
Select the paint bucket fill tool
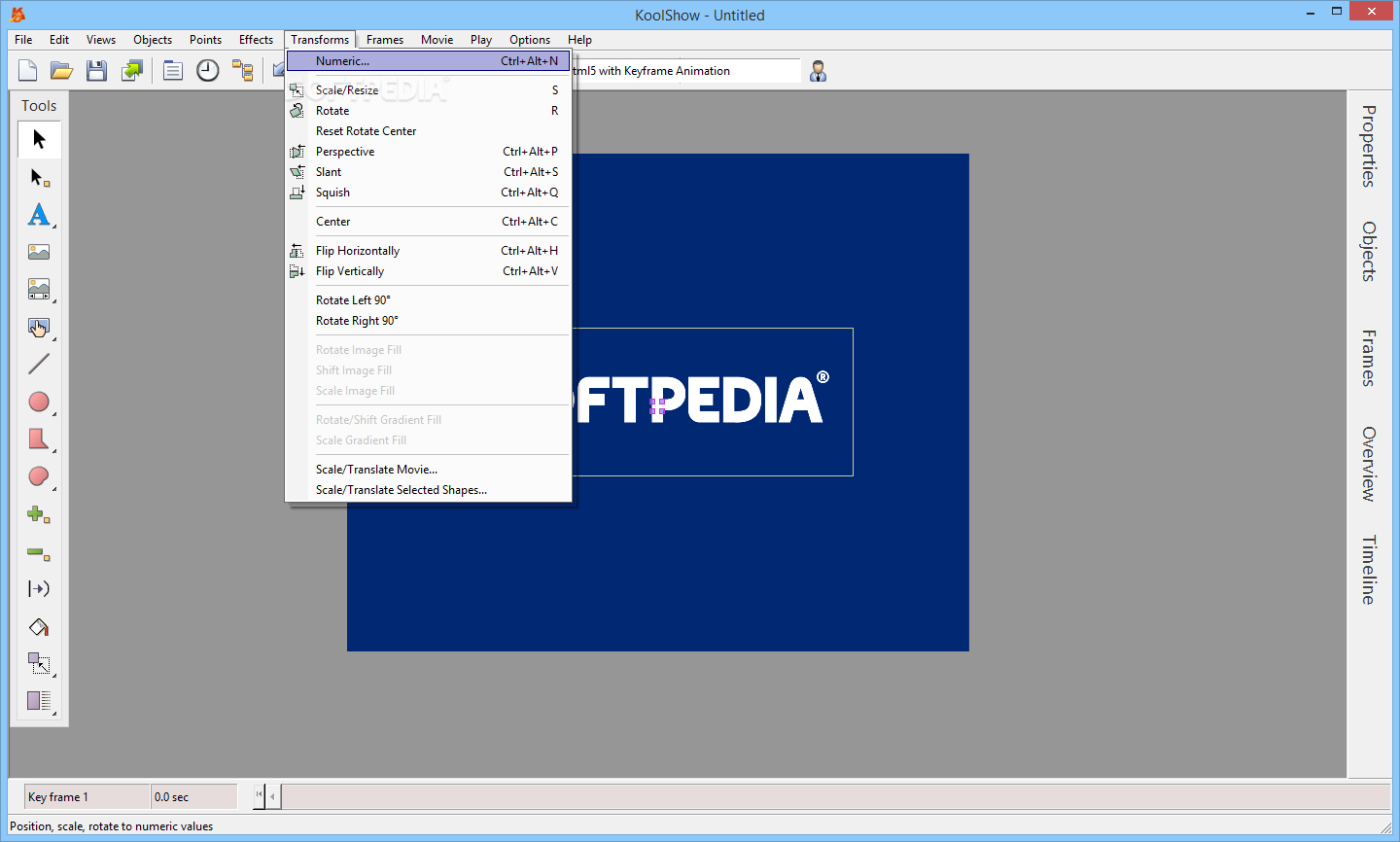point(39,627)
